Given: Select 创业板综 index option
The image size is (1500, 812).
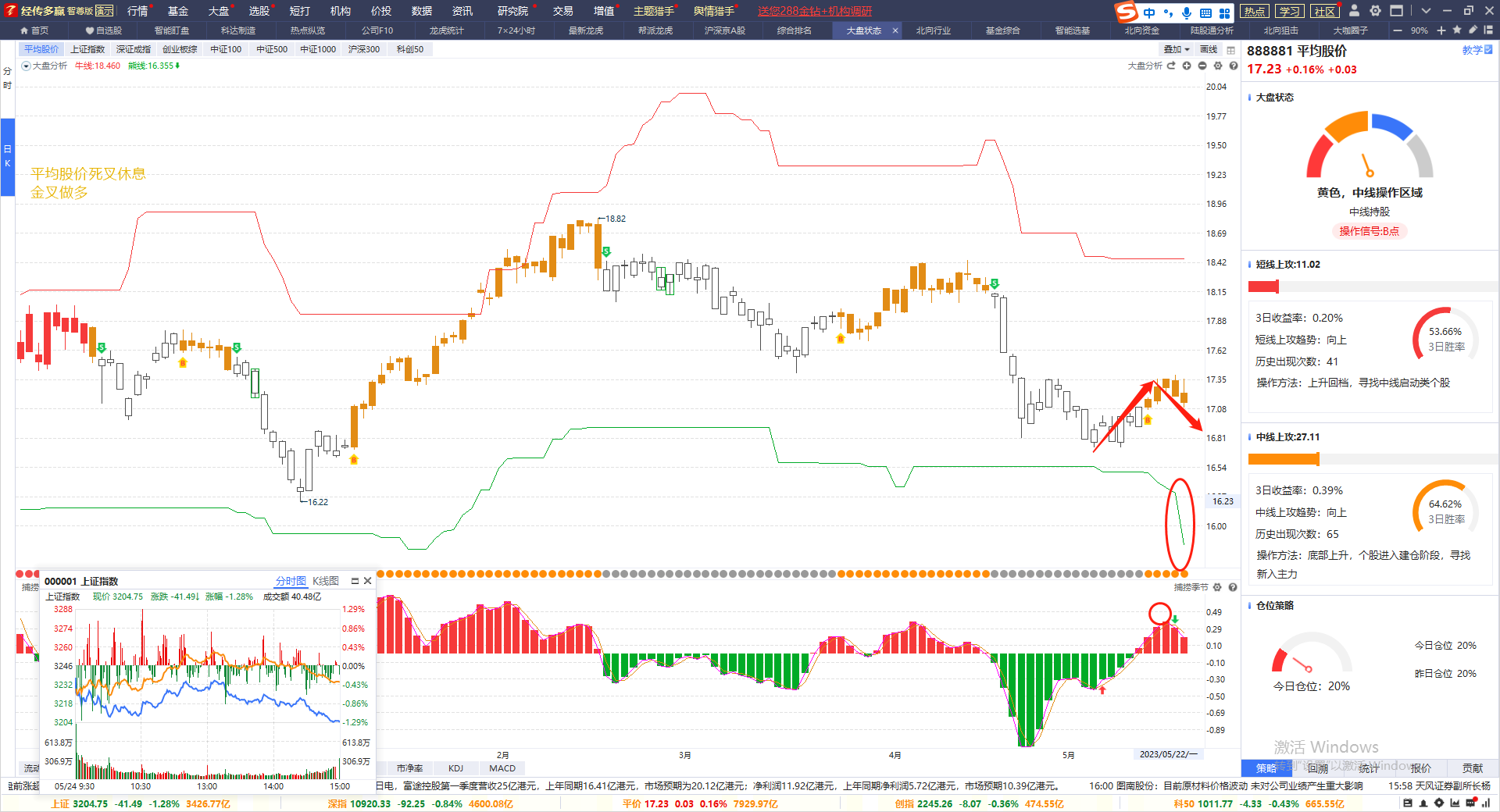Looking at the screenshot, I should [x=180, y=49].
